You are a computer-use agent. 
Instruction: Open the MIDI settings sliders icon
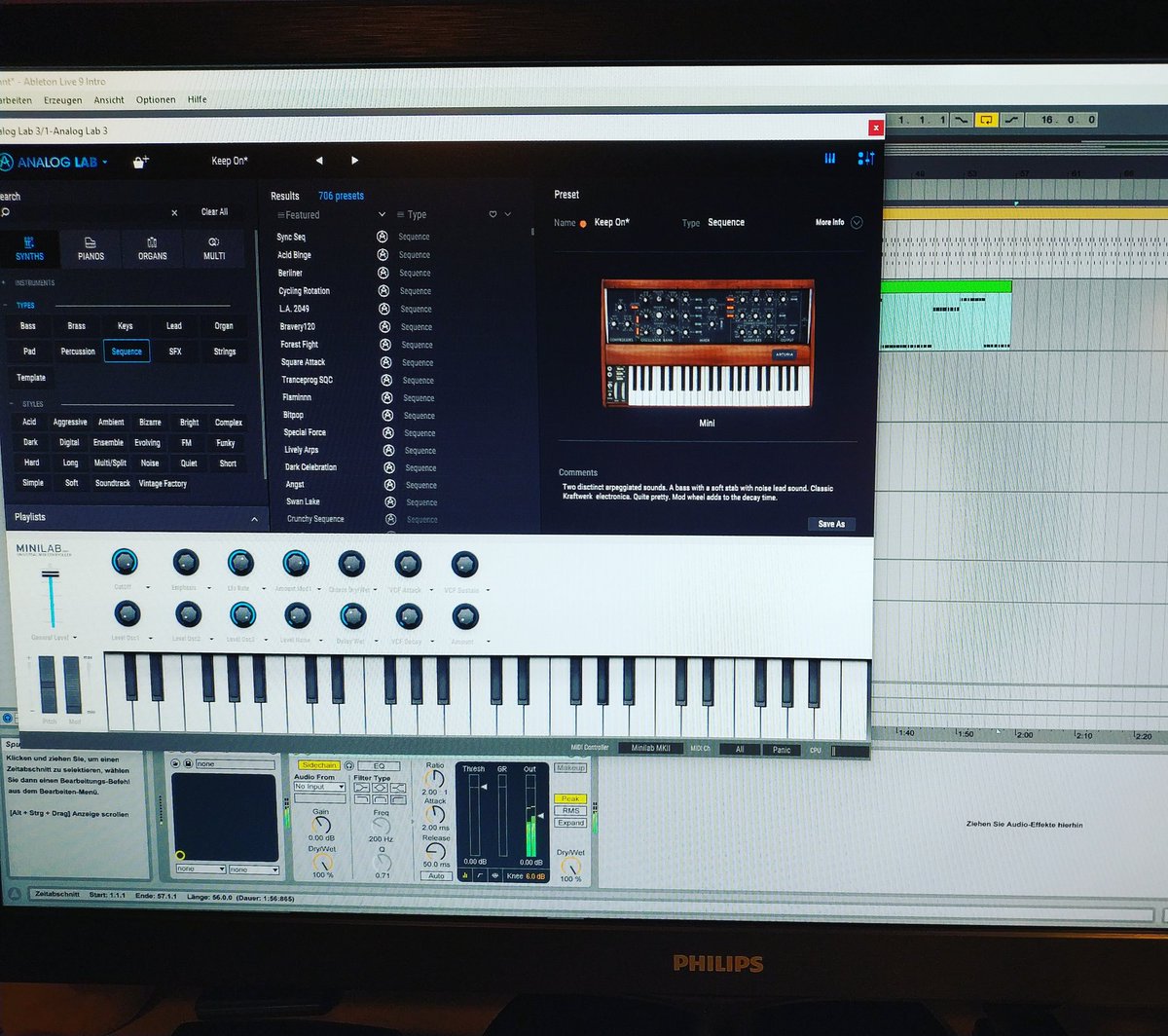point(865,159)
